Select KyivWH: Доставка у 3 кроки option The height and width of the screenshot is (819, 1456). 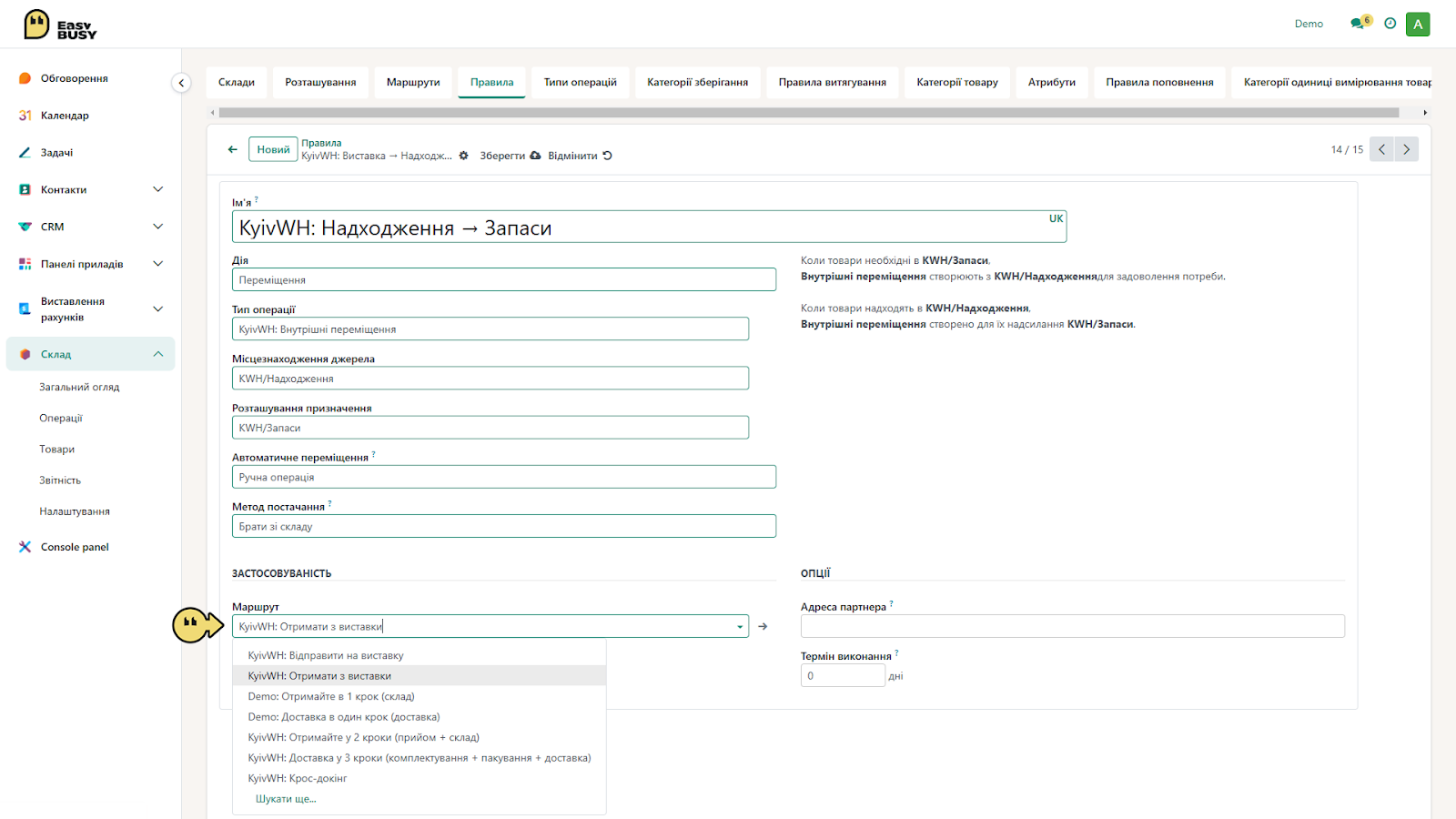(x=420, y=758)
